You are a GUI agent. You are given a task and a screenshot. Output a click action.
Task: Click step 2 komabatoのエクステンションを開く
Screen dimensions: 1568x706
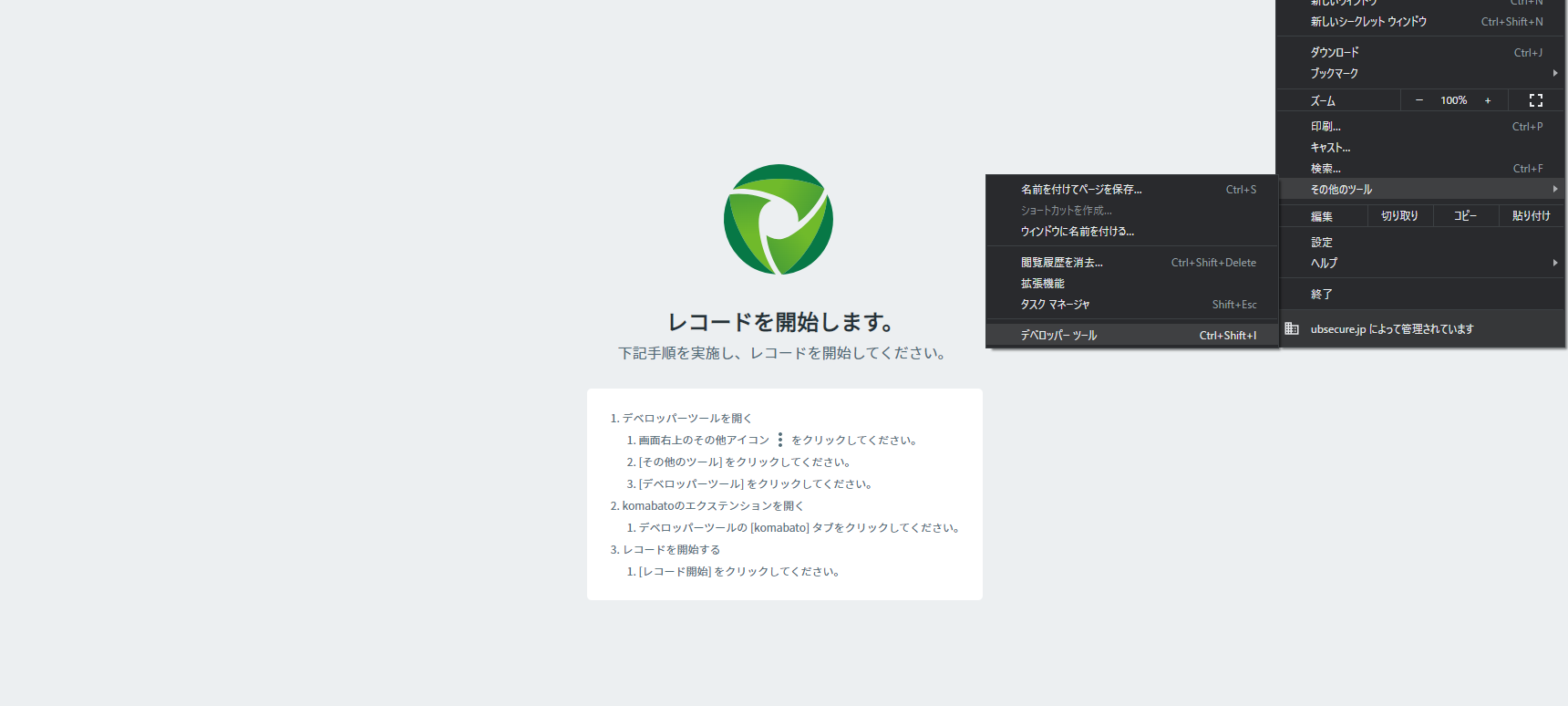click(707, 505)
